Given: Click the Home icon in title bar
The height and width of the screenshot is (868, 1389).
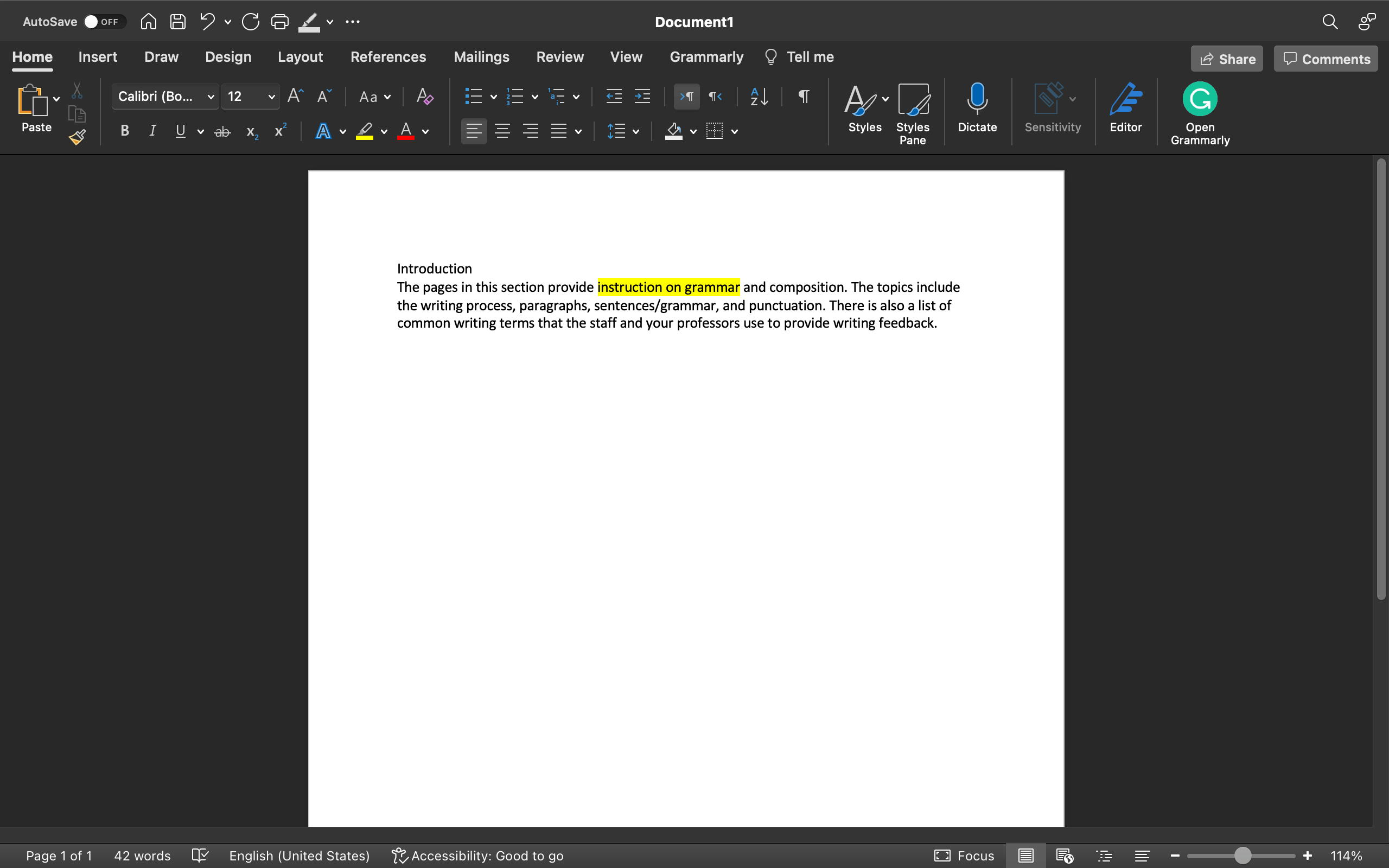Looking at the screenshot, I should tap(148, 22).
